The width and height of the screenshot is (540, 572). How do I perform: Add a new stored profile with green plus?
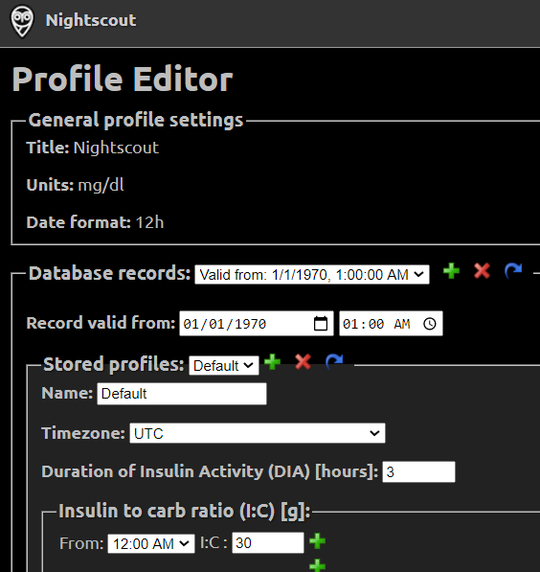[x=272, y=362]
